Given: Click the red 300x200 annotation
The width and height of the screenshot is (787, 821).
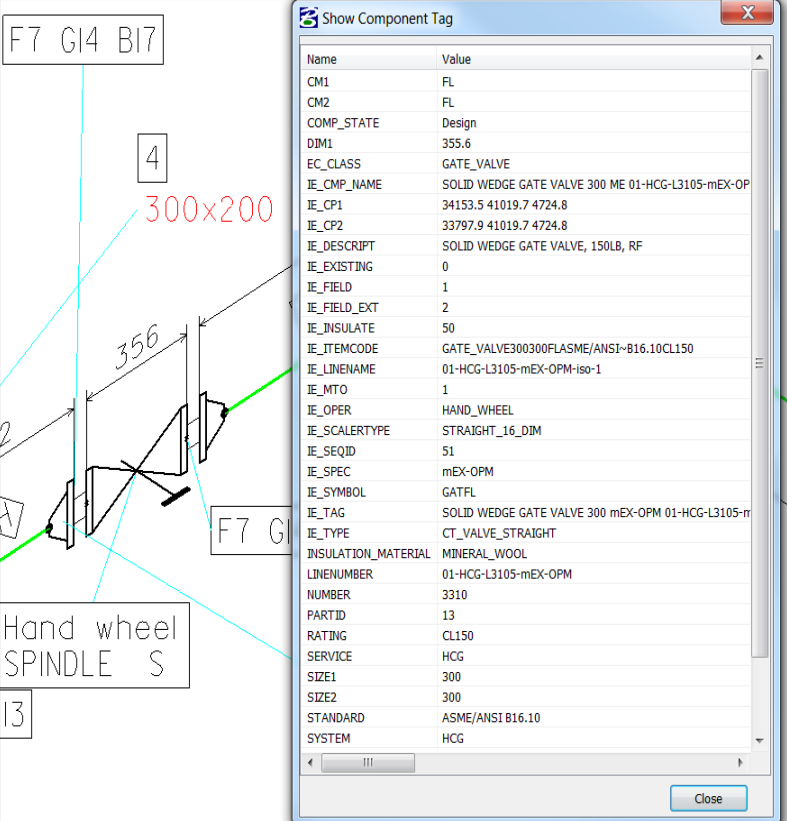Looking at the screenshot, I should [209, 209].
